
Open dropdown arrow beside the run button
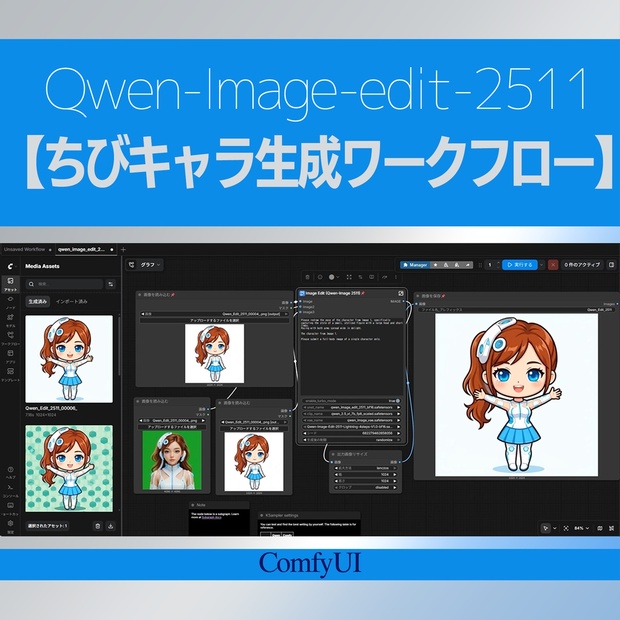(x=541, y=265)
